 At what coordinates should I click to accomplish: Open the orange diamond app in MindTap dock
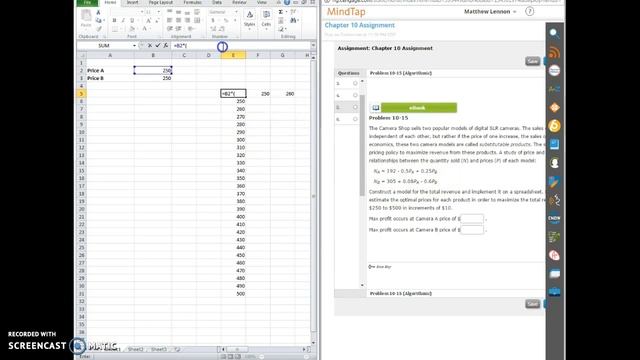(554, 108)
